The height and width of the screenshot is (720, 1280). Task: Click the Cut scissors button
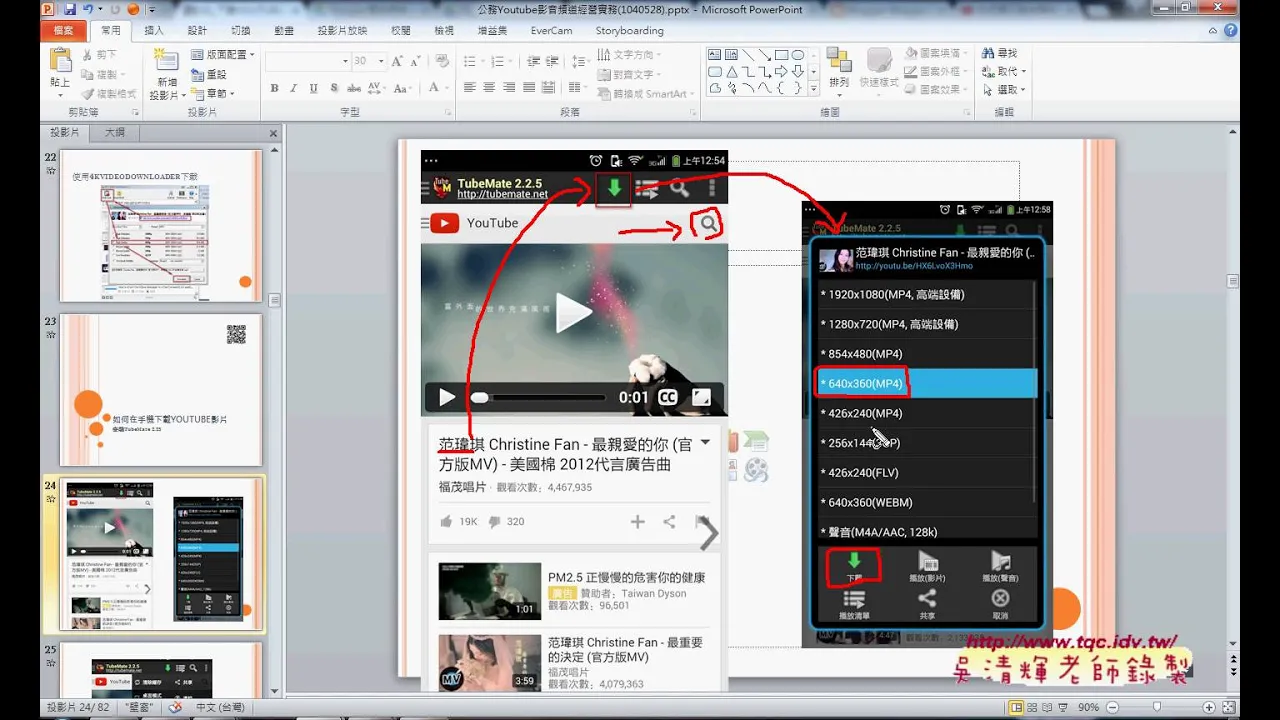click(100, 54)
